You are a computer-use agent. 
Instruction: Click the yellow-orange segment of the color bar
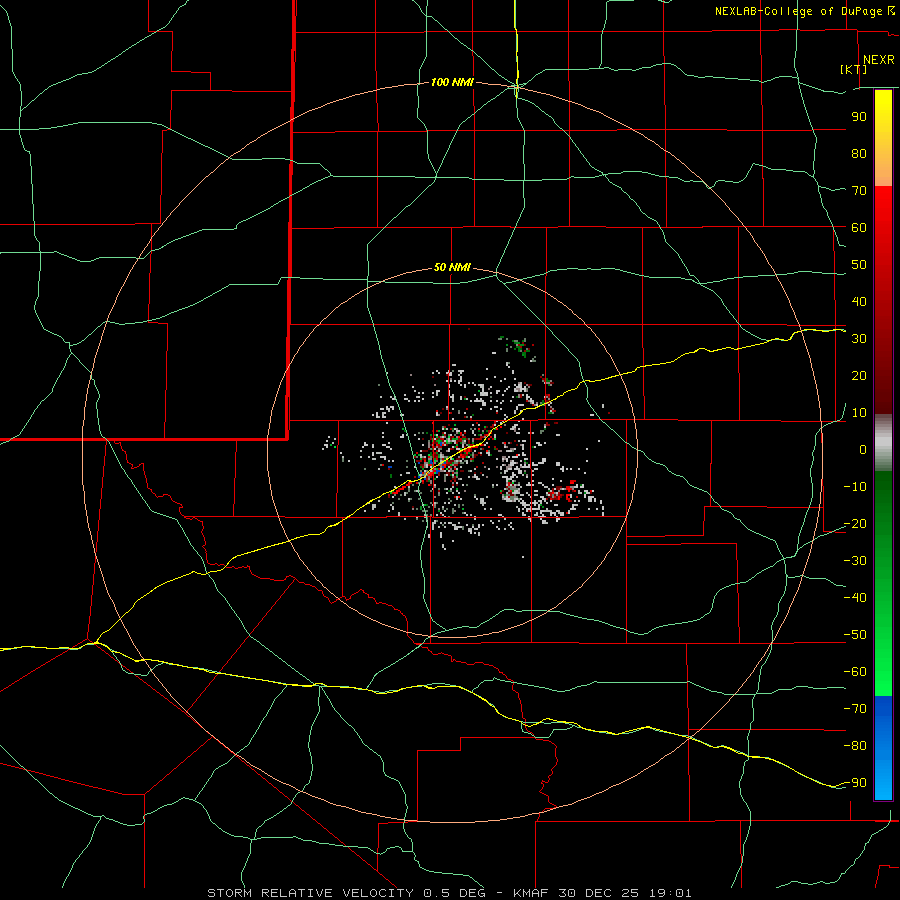[883, 138]
